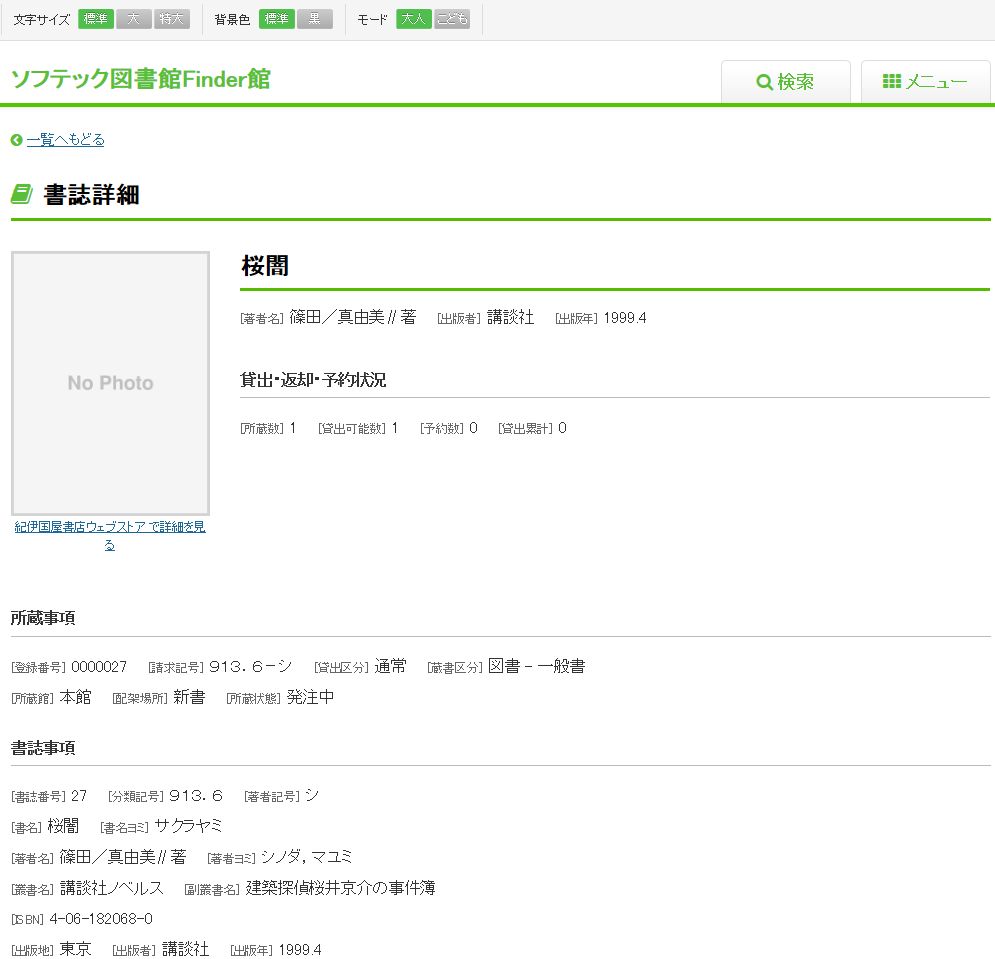Click the green back arrow icon
Image resolution: width=995 pixels, height=959 pixels.
pyautogui.click(x=16, y=140)
